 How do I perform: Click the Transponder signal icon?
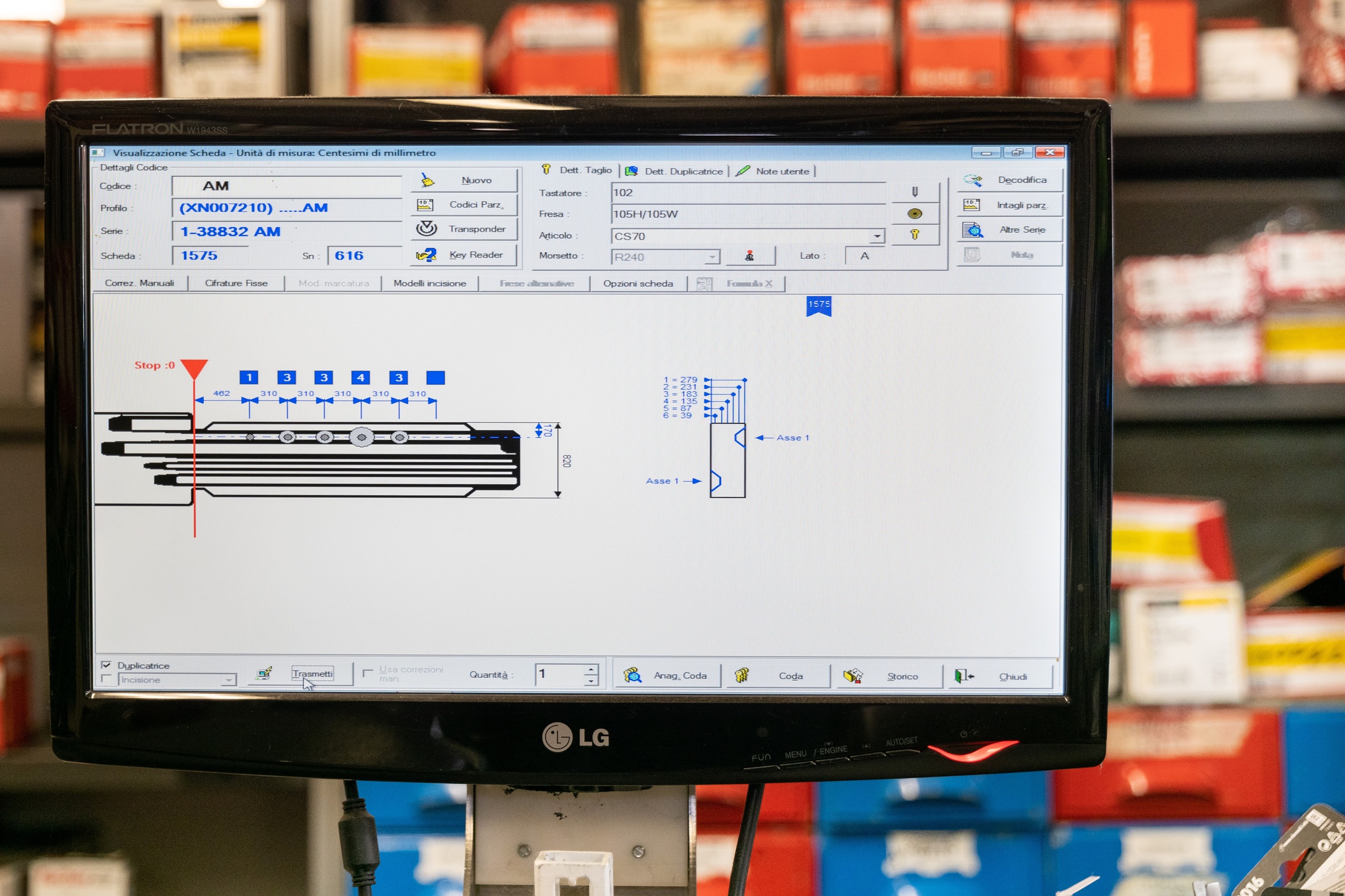click(426, 228)
